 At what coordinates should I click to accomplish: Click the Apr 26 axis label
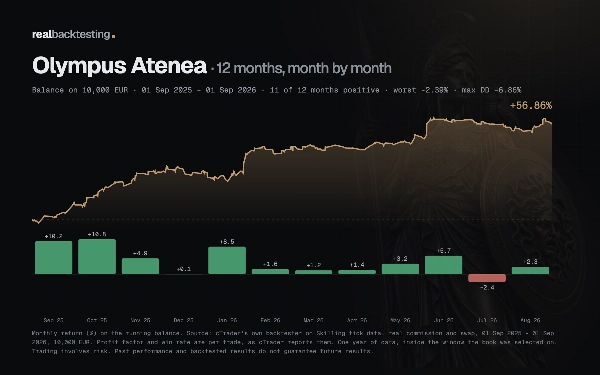tap(357, 320)
